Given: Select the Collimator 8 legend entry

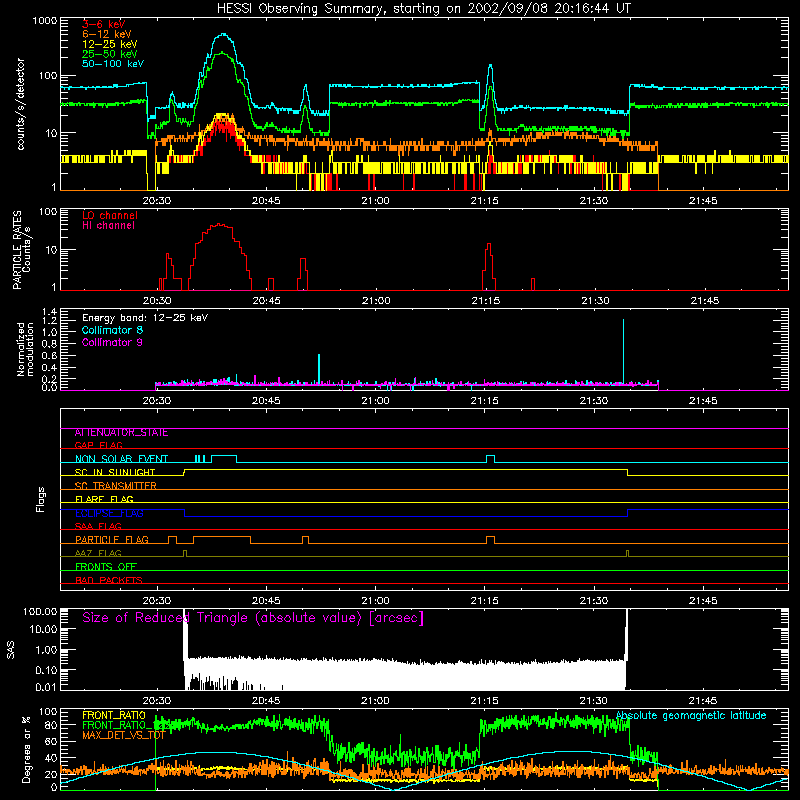Looking at the screenshot, I should (112, 330).
